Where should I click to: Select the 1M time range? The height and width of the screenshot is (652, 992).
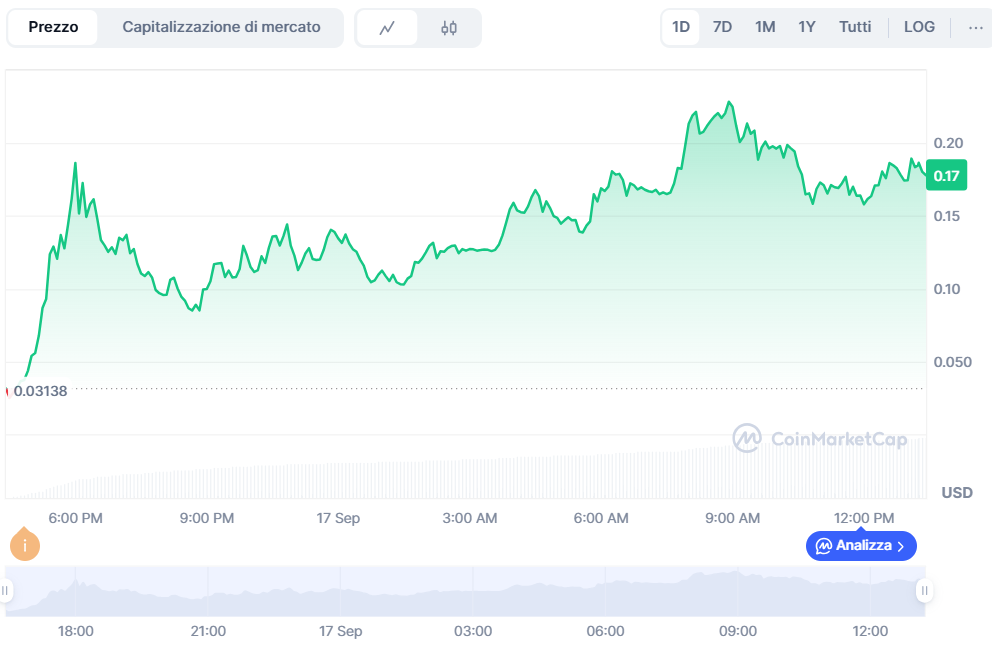coord(765,27)
